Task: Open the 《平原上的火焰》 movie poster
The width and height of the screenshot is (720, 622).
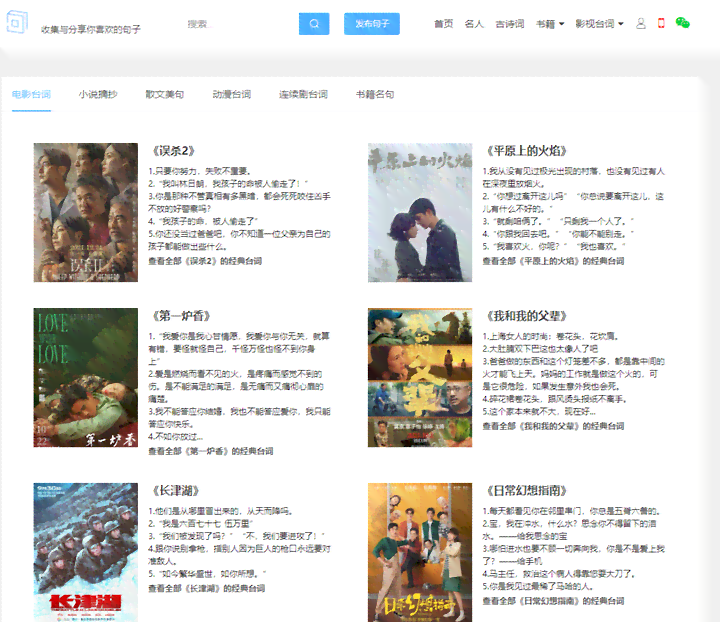Action: 420,213
